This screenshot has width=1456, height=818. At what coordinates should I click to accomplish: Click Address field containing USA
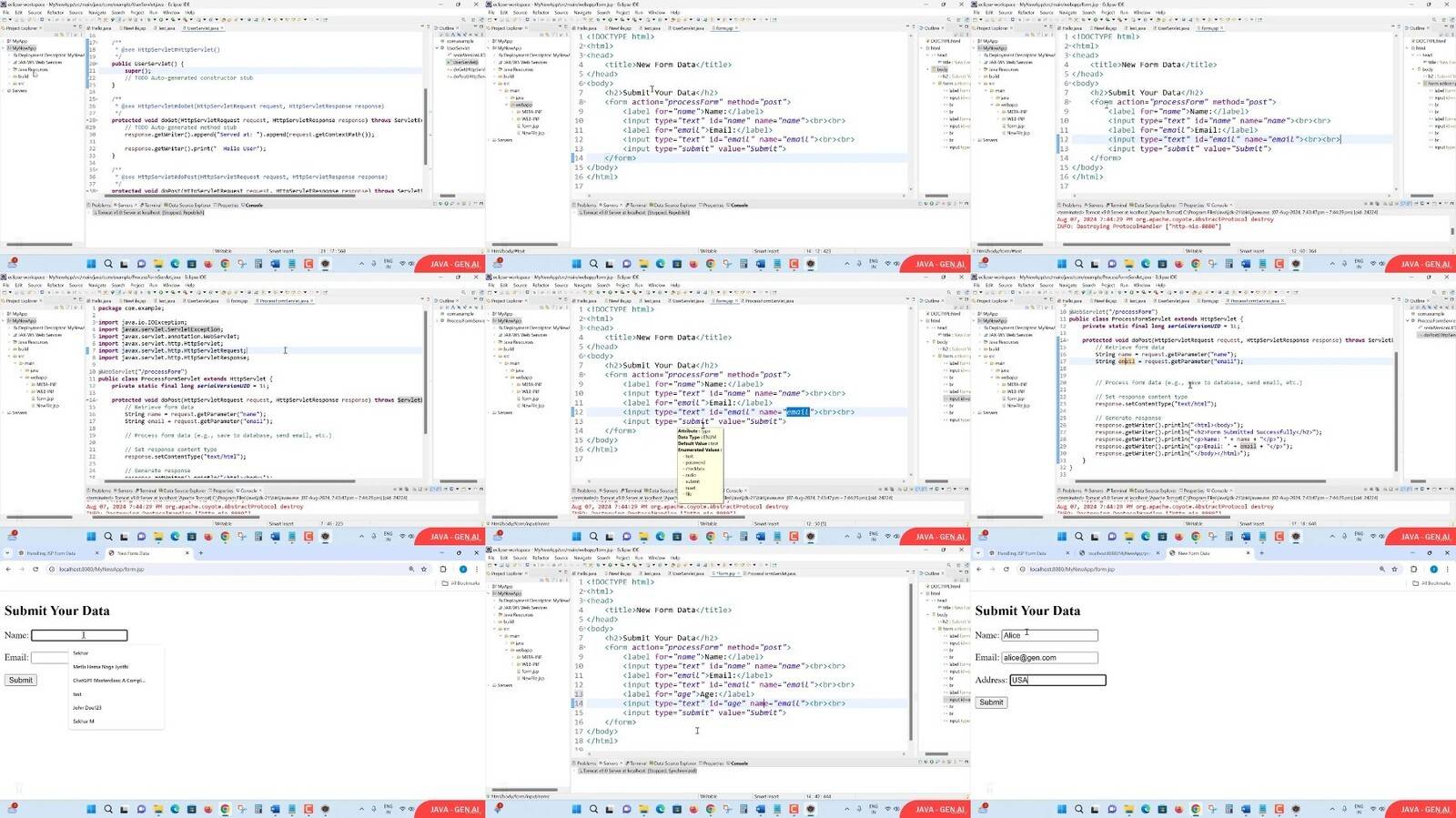coord(1057,680)
